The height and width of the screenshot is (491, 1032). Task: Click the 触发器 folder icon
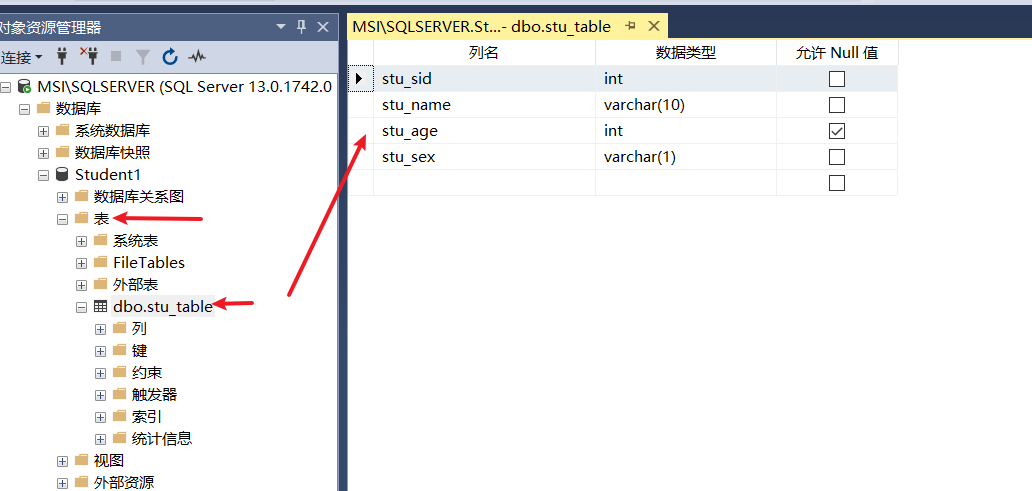pos(119,394)
